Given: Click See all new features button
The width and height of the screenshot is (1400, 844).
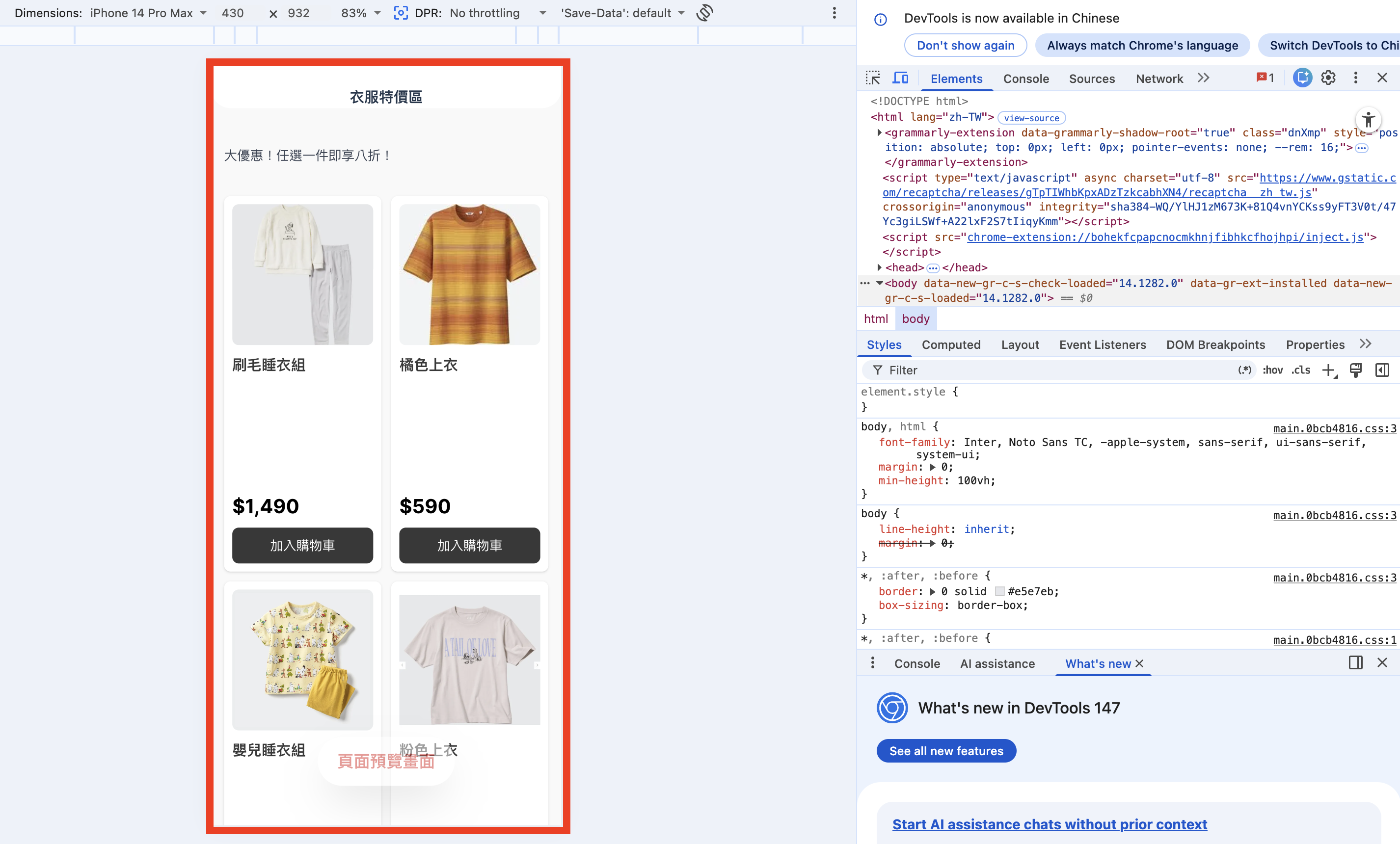Looking at the screenshot, I should [x=946, y=751].
